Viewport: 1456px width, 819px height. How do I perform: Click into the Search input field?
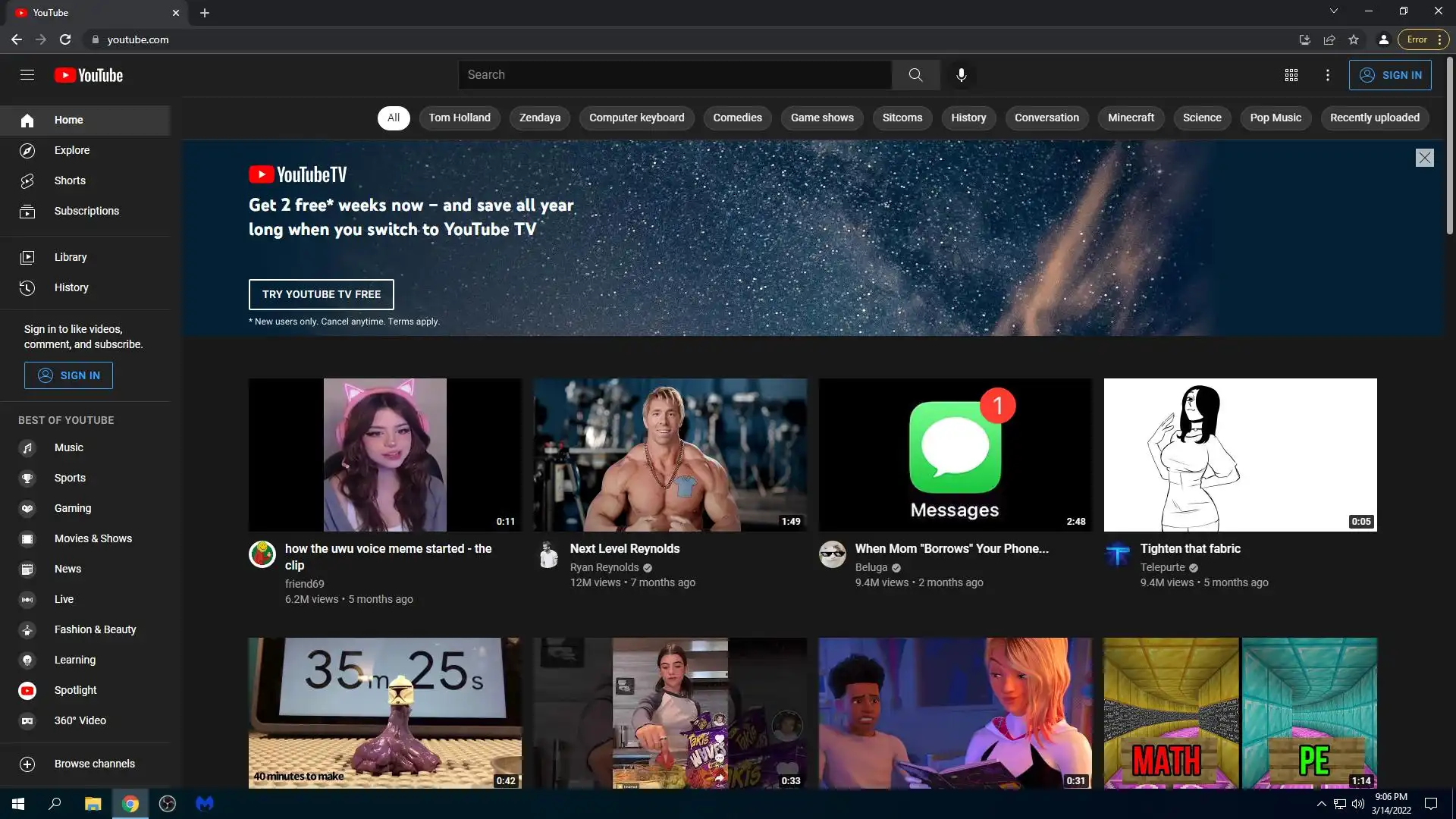tap(675, 75)
